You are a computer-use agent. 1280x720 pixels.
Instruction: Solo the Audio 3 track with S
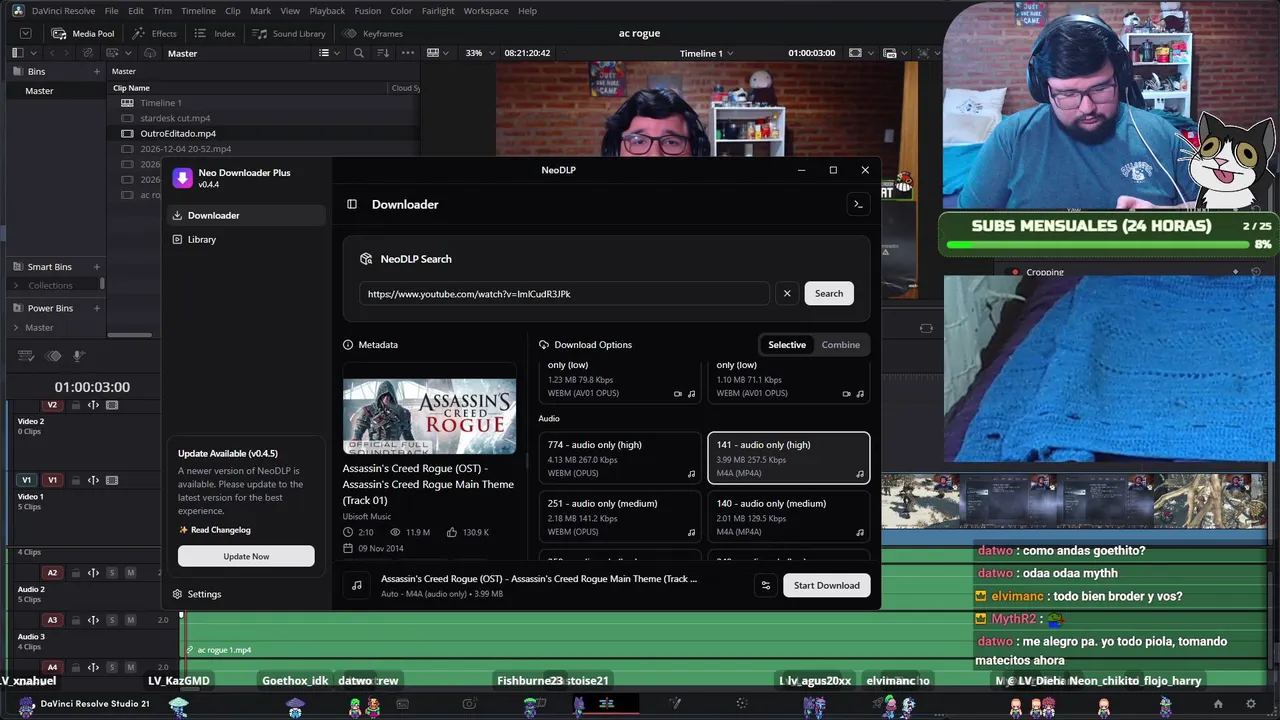tap(112, 620)
